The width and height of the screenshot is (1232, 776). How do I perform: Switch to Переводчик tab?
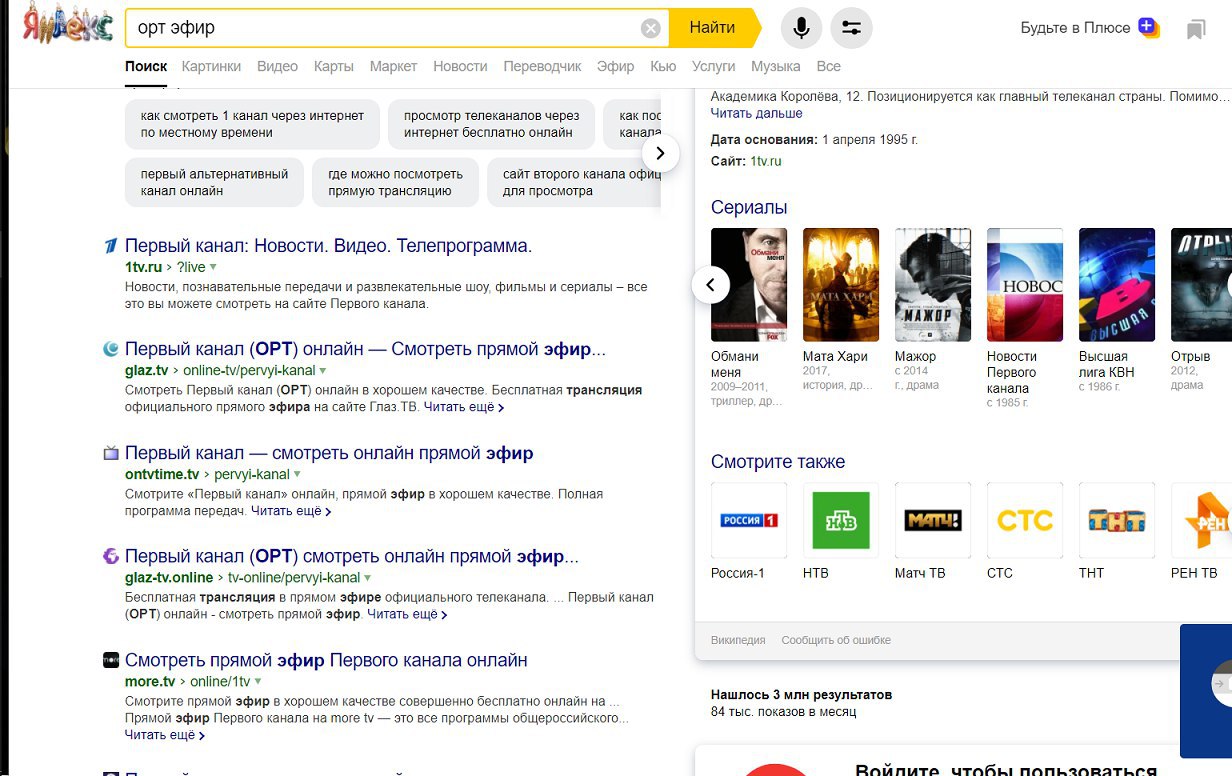pos(542,66)
